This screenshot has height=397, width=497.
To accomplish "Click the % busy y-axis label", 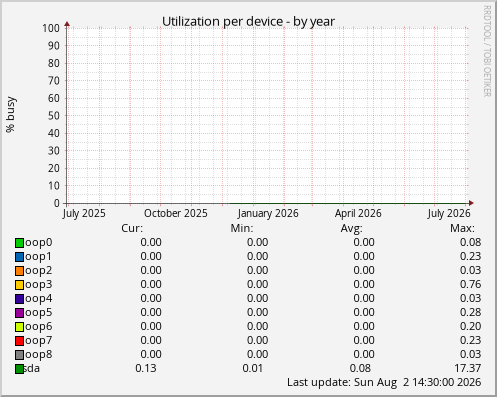I will pos(11,115).
